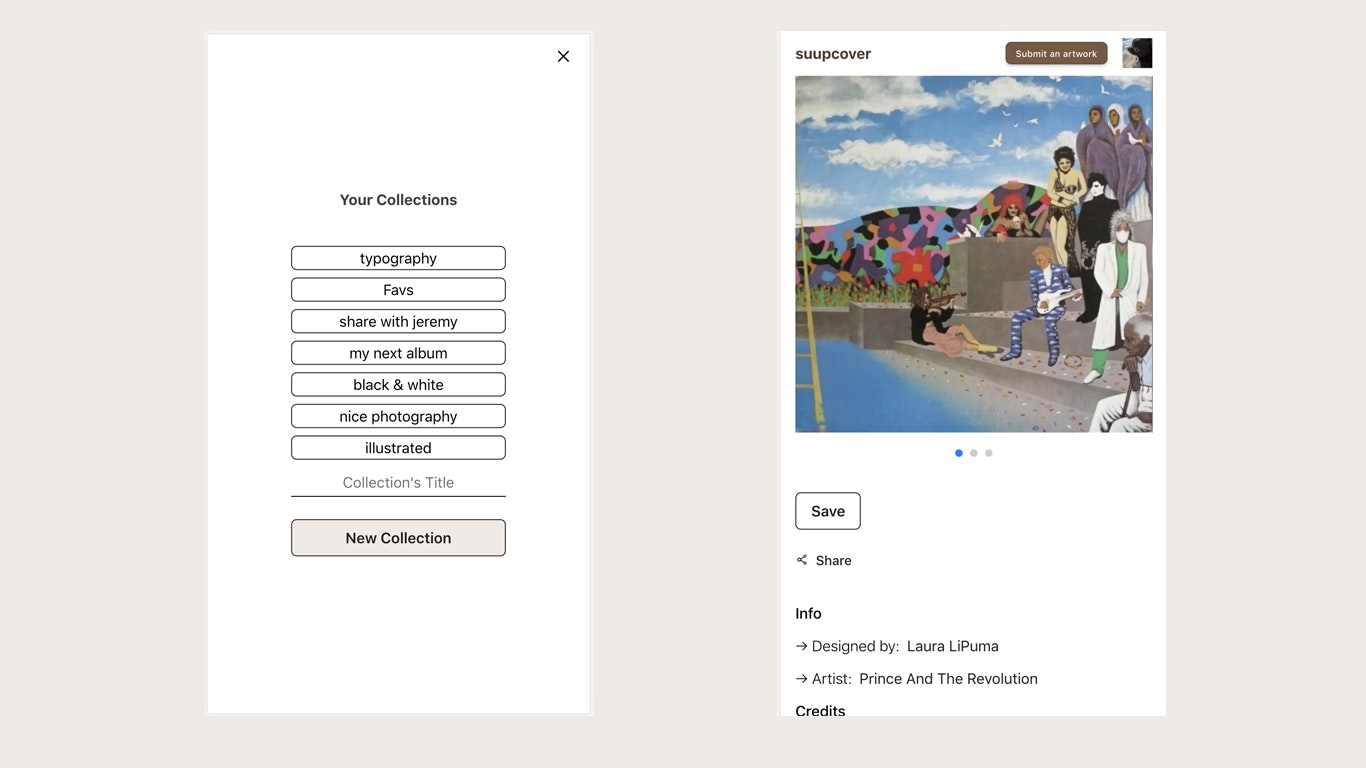Viewport: 1366px width, 768px height.
Task: Select the Favs collection
Action: [398, 290]
